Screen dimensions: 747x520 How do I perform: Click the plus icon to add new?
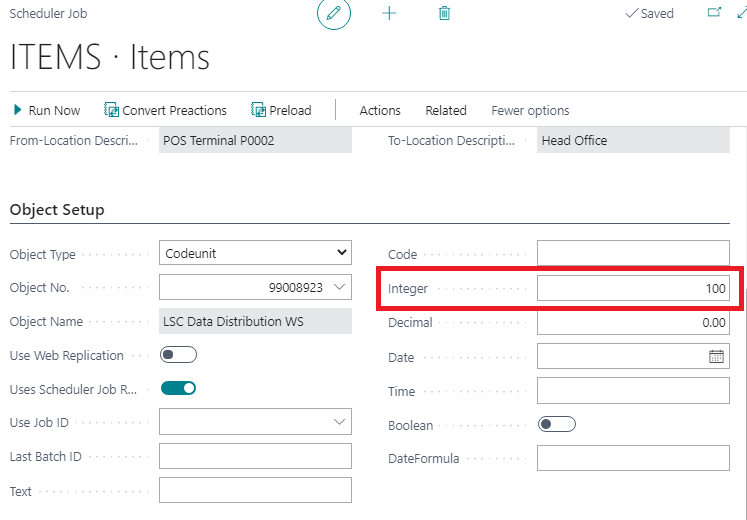pos(390,14)
